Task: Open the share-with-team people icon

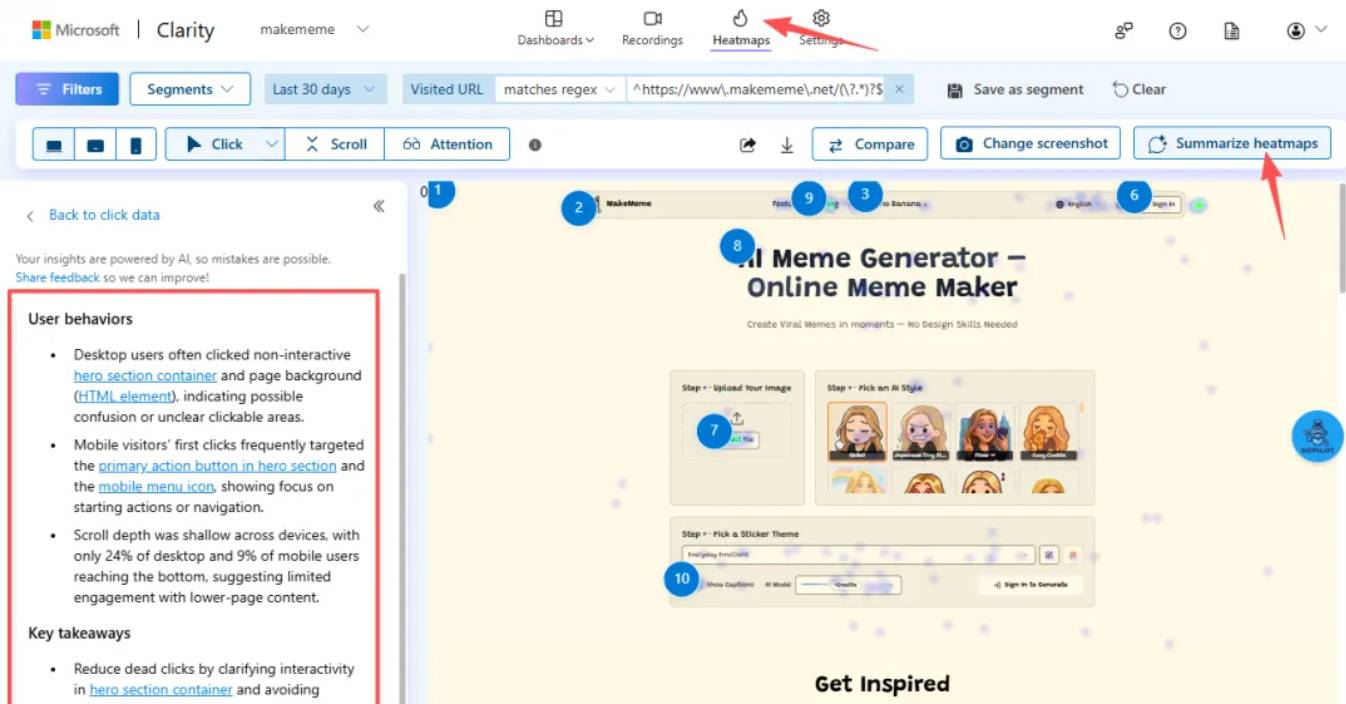Action: point(1124,31)
